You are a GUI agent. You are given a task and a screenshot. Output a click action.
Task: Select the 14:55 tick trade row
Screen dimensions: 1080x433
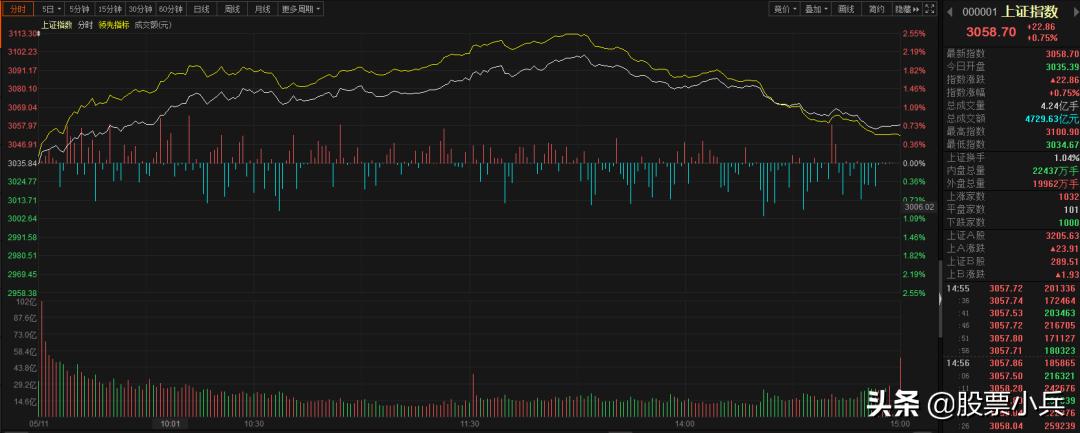tap(1009, 288)
